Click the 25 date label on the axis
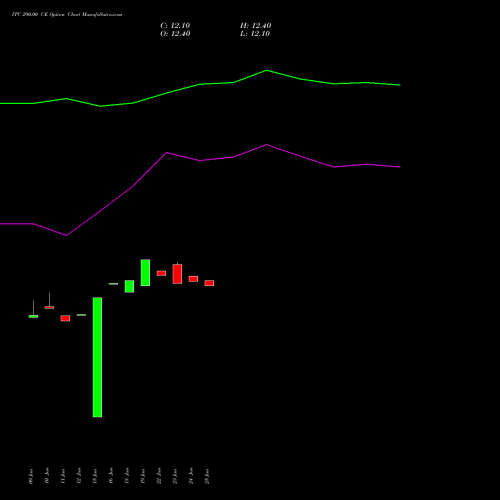This screenshot has width=500, height=500. (207, 476)
